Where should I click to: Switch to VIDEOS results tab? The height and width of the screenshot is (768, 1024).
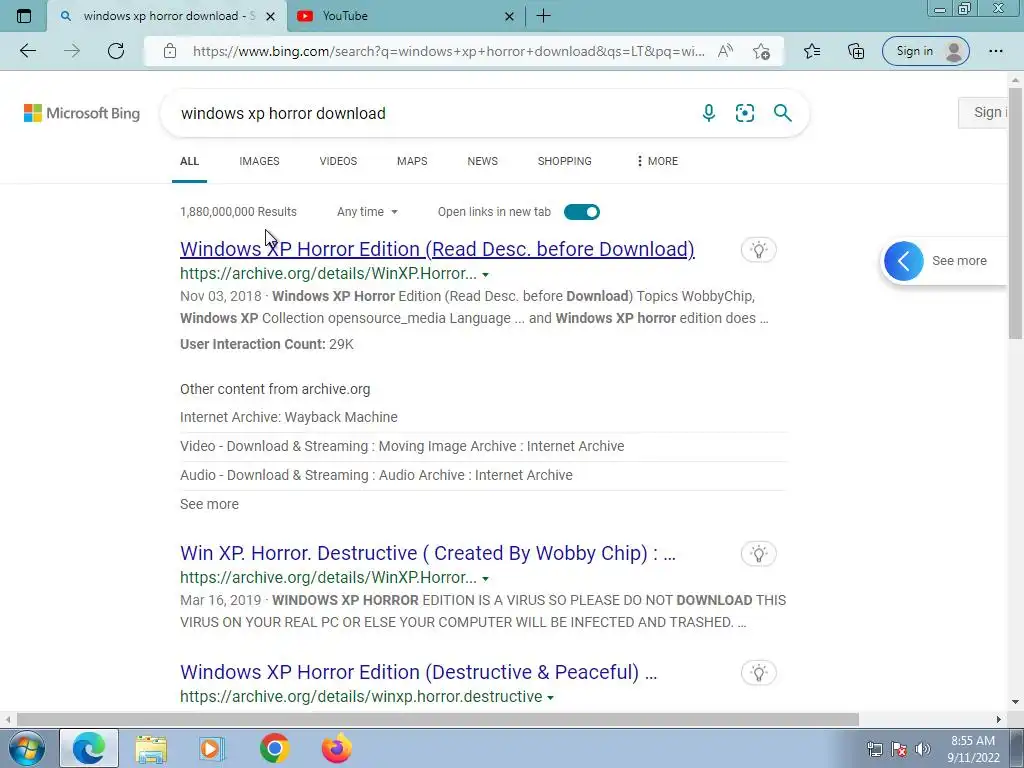click(x=338, y=161)
